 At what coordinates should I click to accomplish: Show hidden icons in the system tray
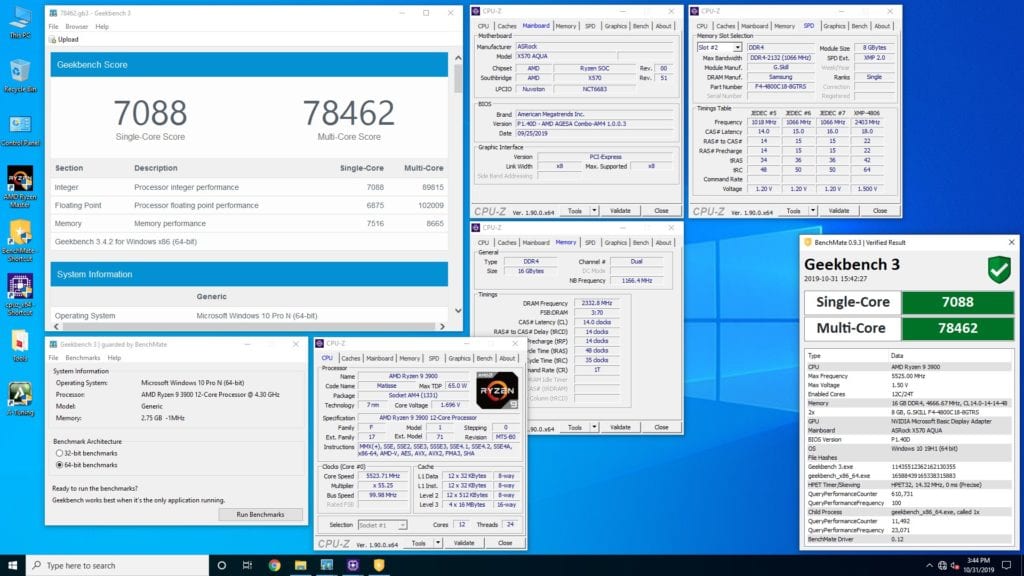tap(929, 566)
